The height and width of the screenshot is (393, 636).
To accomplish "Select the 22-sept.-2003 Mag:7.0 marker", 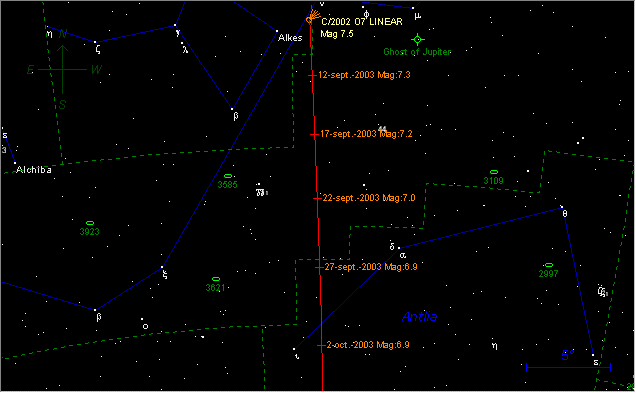I will 317,198.
